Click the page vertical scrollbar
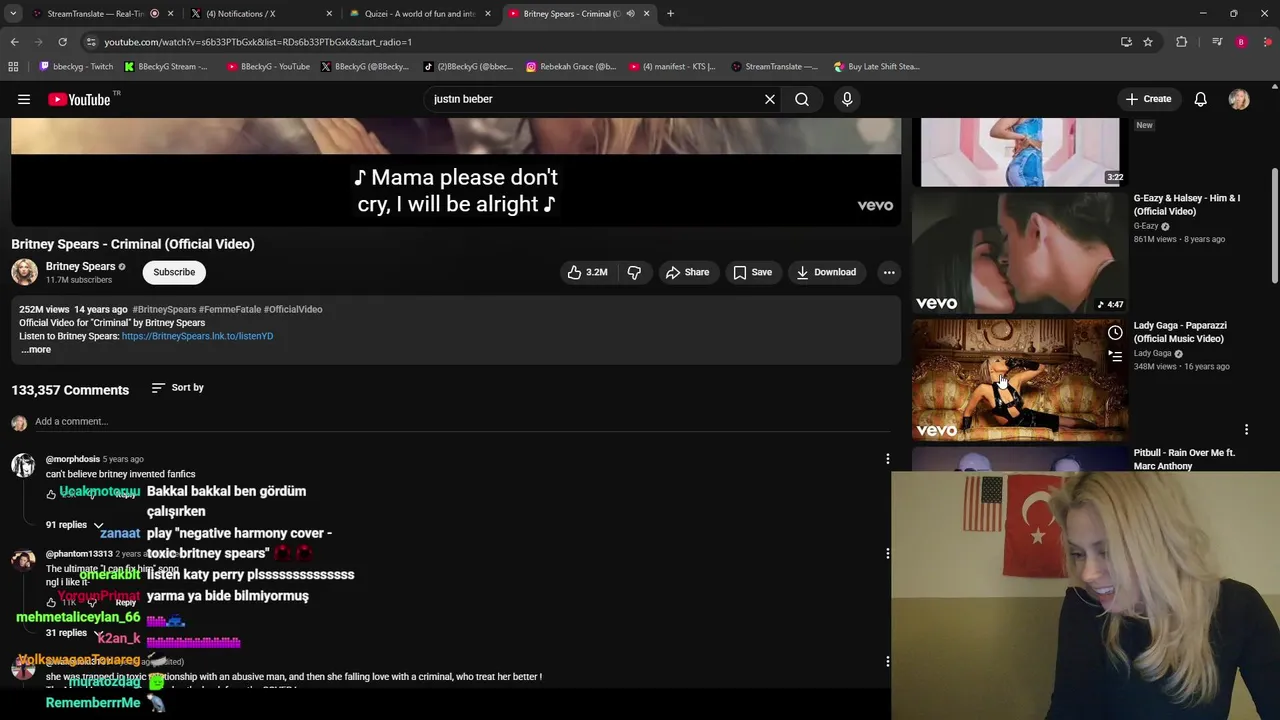This screenshot has height=720, width=1280. tap(1274, 225)
